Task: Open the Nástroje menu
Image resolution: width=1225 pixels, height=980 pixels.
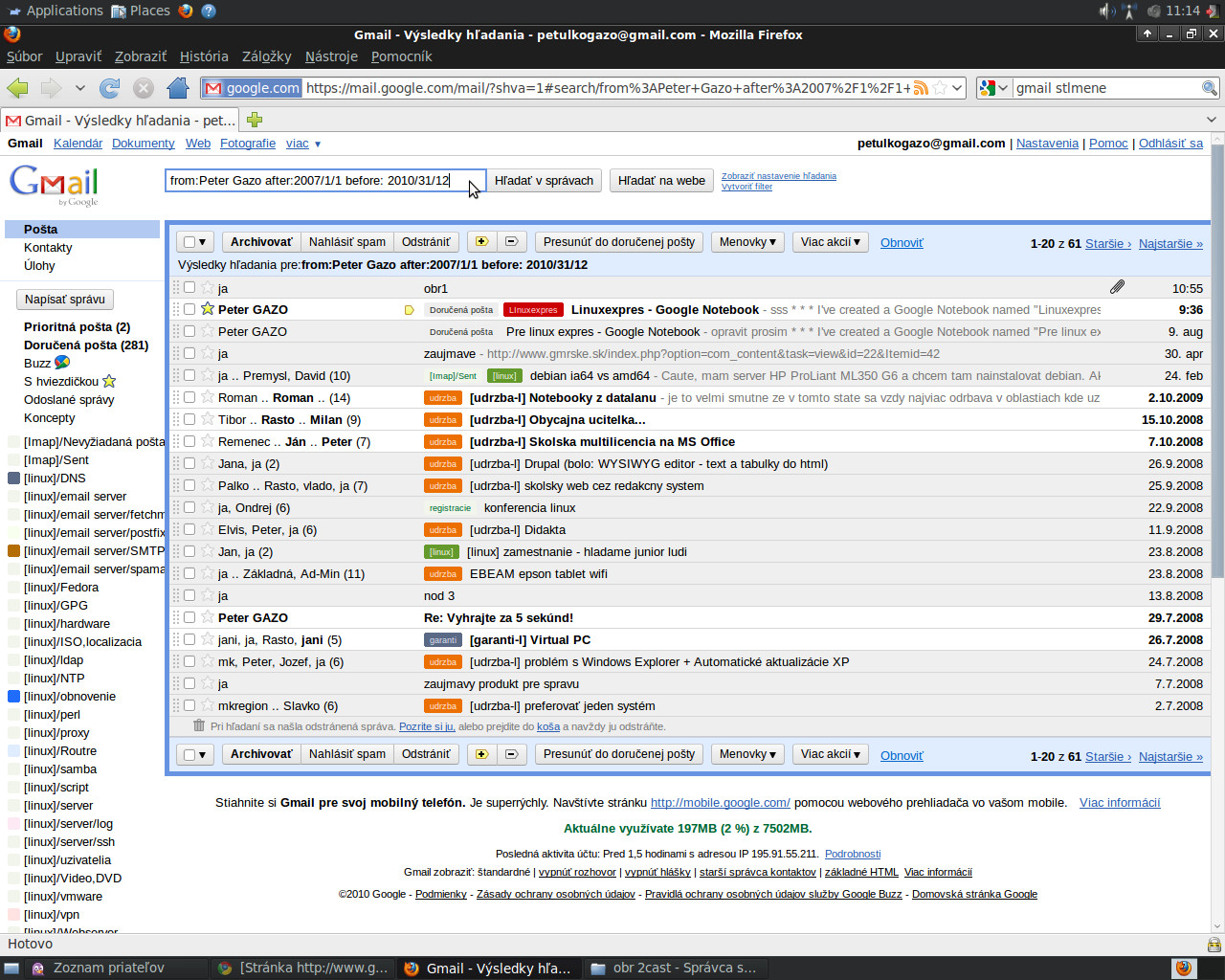Action: (331, 56)
